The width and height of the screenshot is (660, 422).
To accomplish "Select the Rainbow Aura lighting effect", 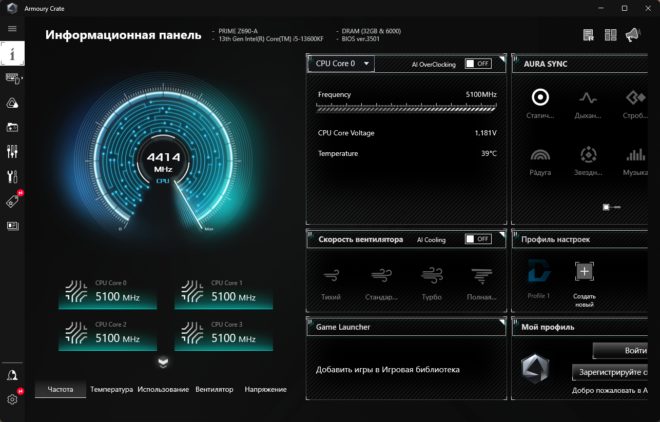I will tap(540, 162).
